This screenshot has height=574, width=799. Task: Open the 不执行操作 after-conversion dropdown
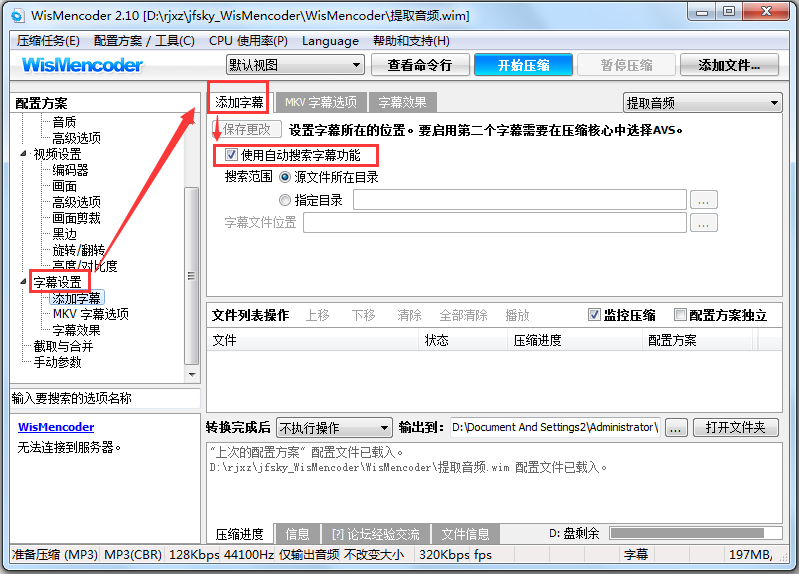click(x=334, y=427)
